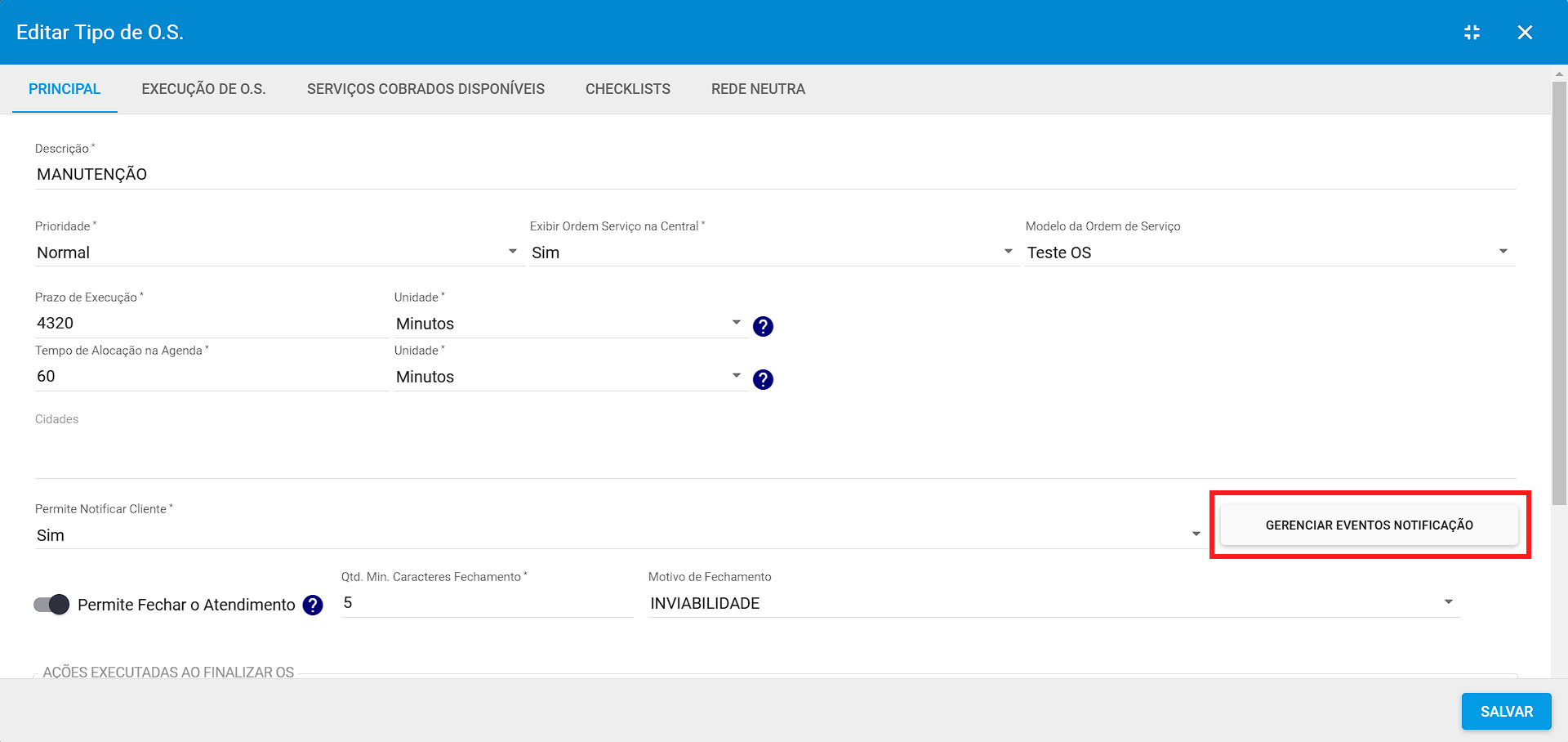Switch to the PRINCIPAL tab
Screen dimensions: 1568x742
pyautogui.click(x=65, y=89)
